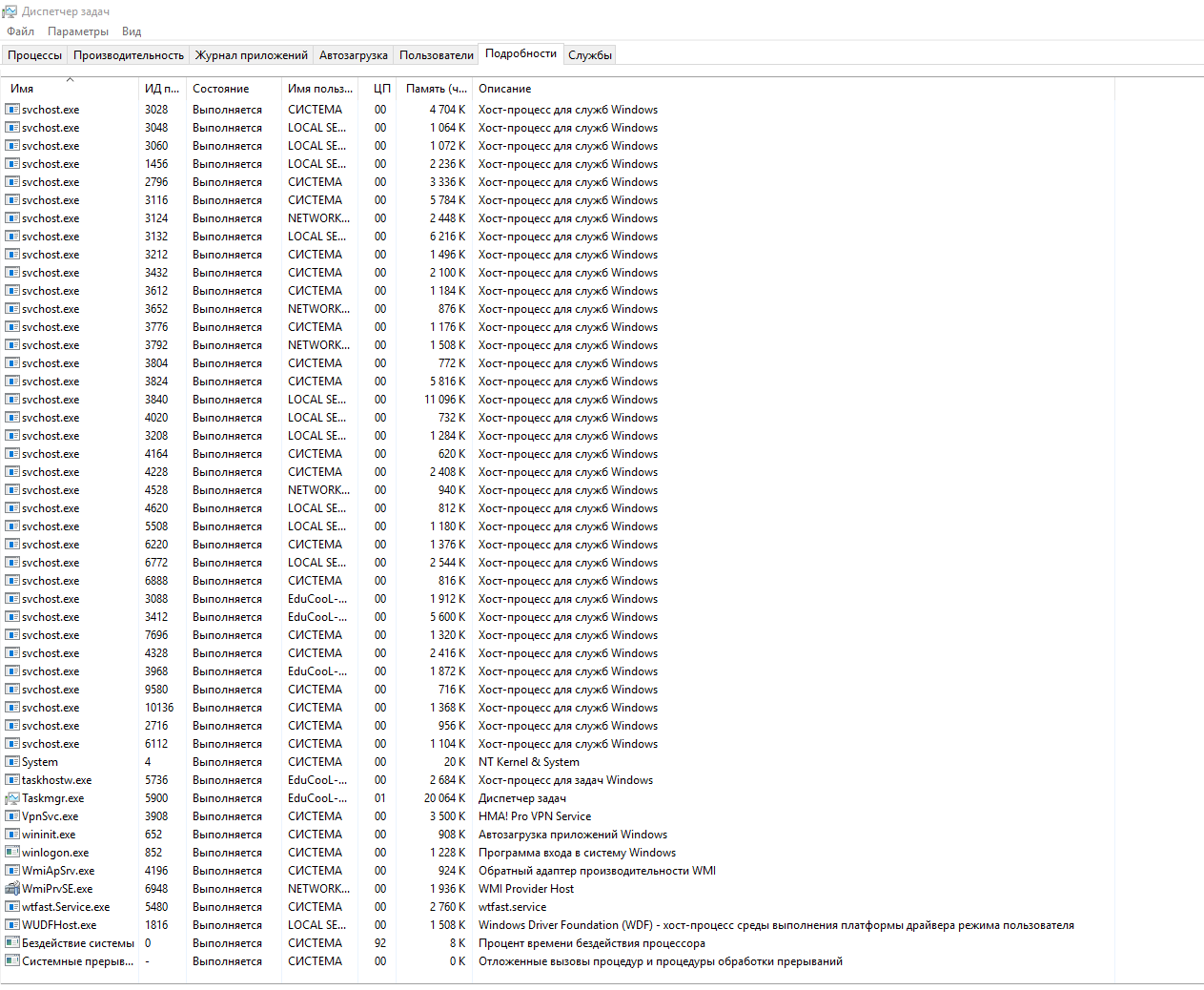Click the 20 064 K memory value
The width and height of the screenshot is (1204, 990).
click(445, 798)
